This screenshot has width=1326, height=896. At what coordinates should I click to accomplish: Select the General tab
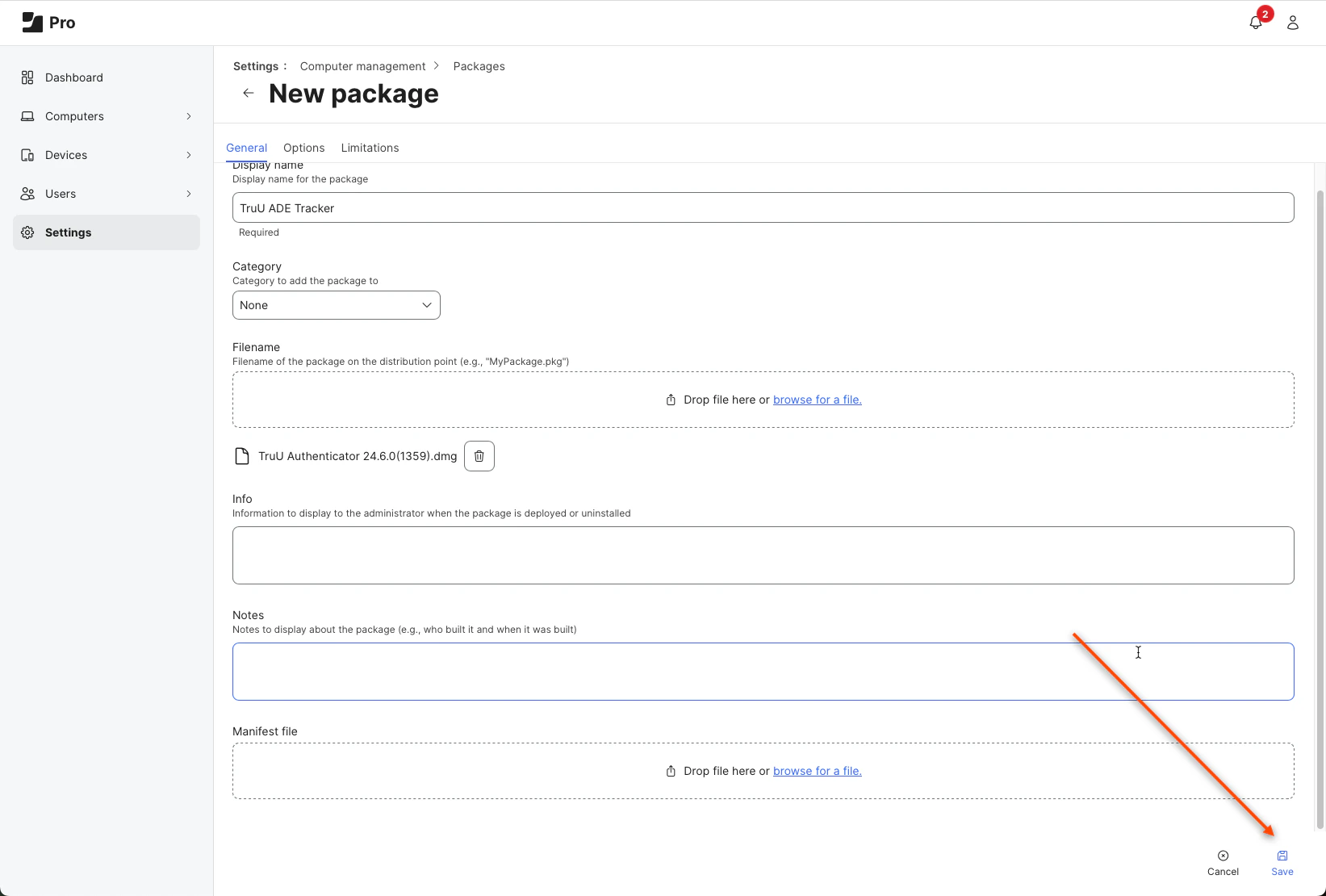[x=246, y=148]
